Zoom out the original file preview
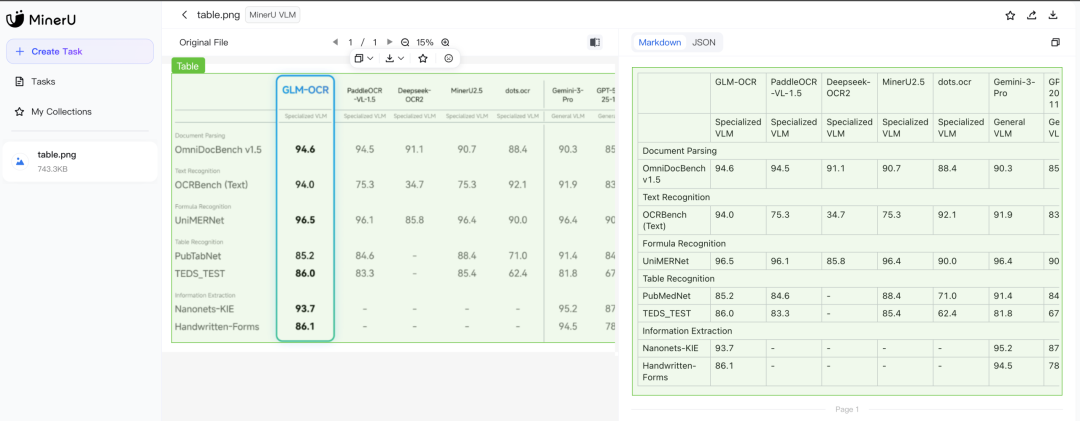This screenshot has width=1080, height=421. click(405, 42)
